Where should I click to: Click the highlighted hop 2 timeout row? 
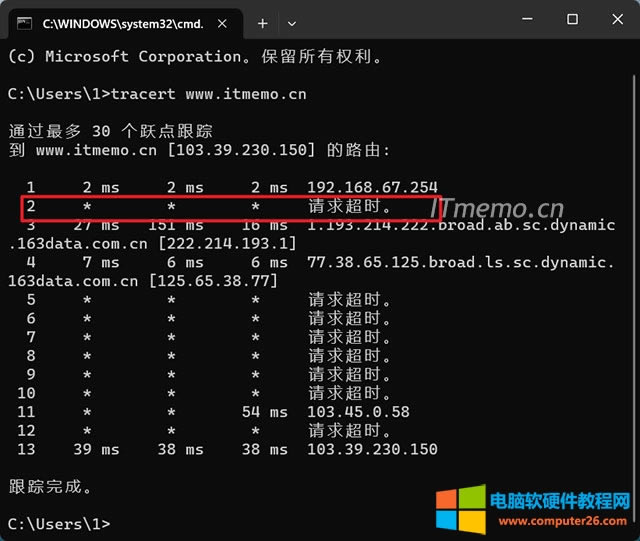click(x=231, y=209)
